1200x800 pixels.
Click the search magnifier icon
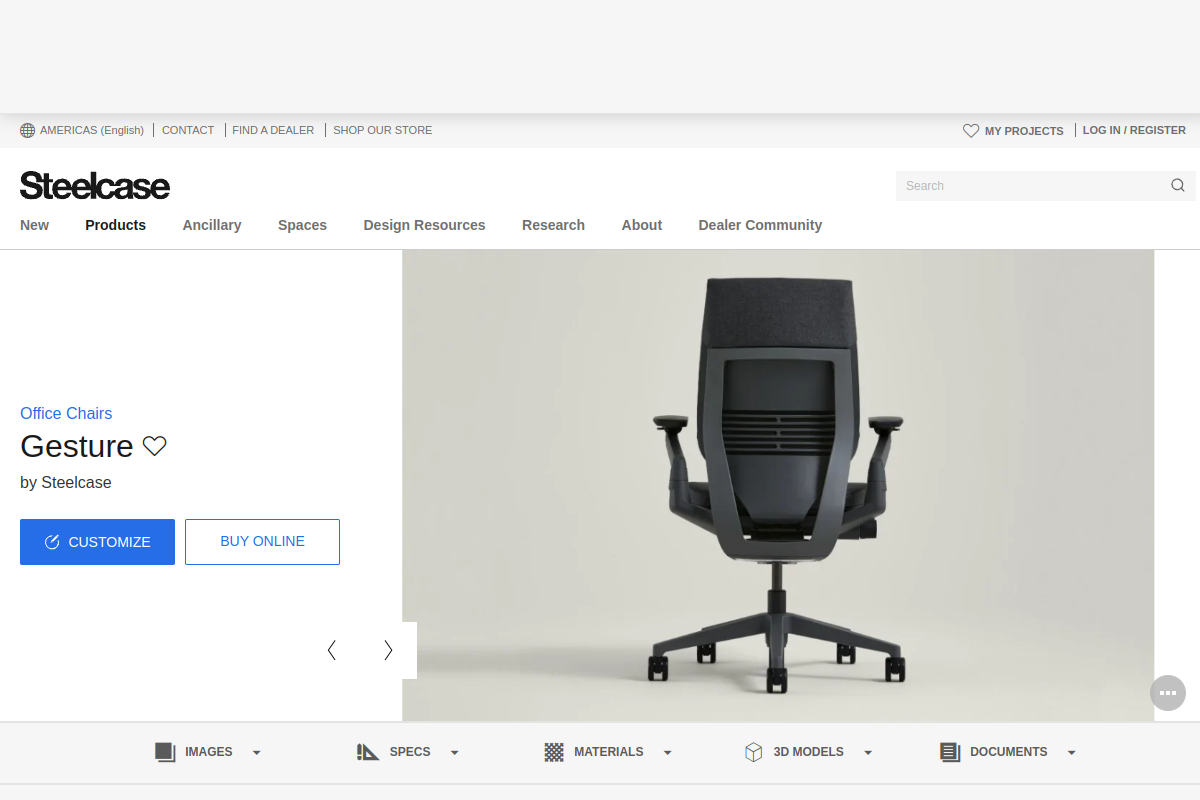pyautogui.click(x=1178, y=185)
